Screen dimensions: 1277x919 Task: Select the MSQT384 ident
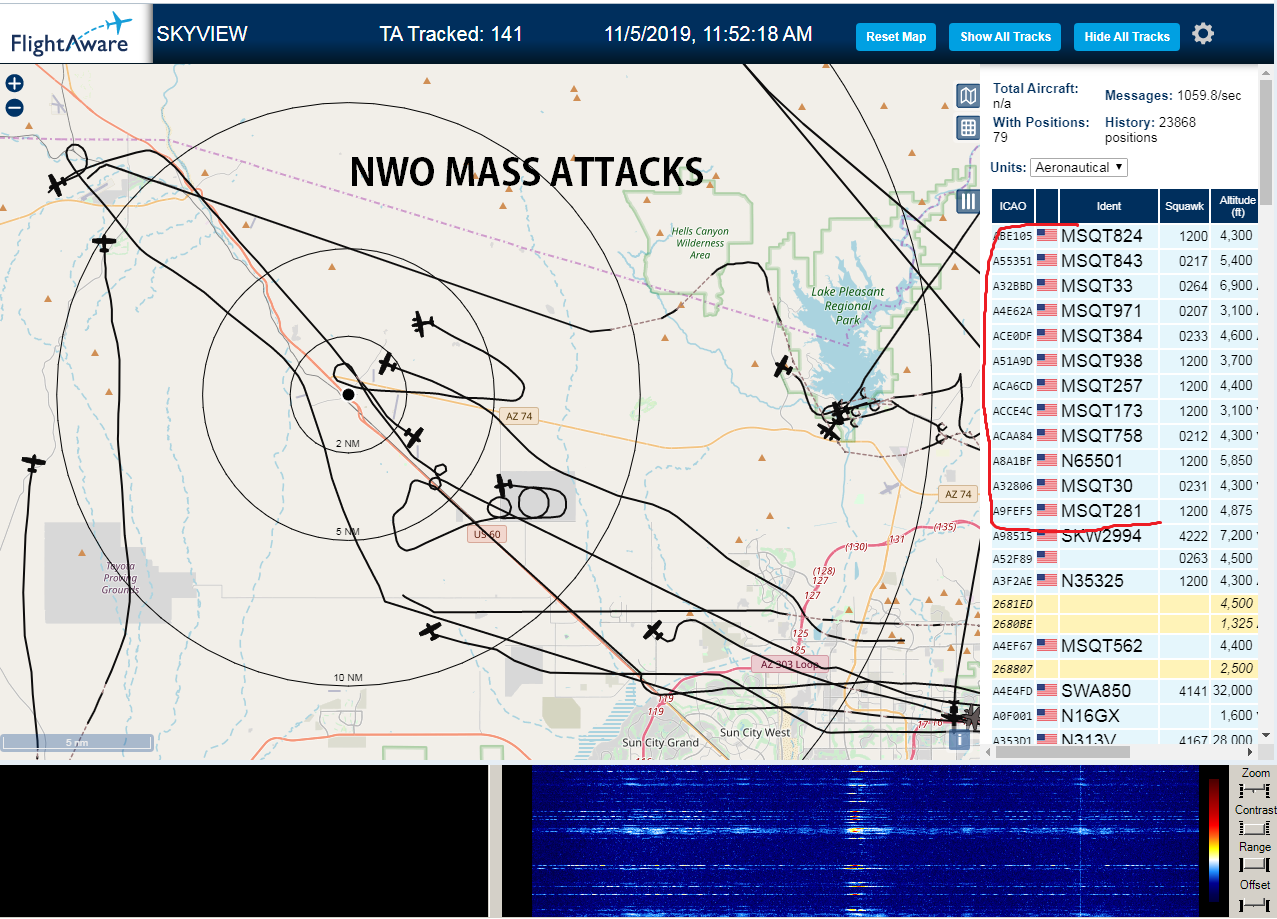point(1101,336)
